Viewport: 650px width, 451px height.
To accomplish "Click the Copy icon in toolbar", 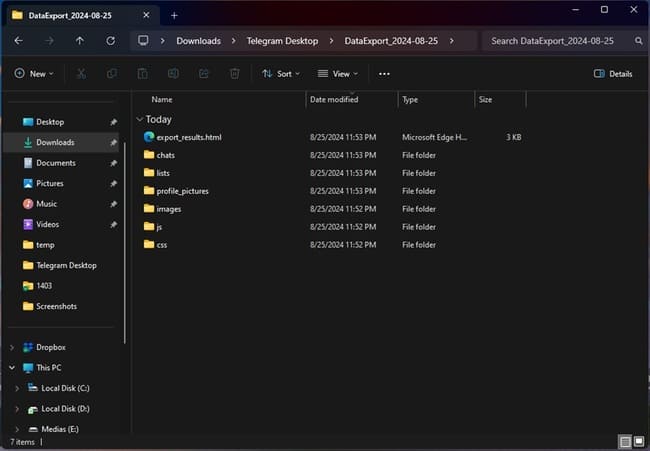I will tap(111, 74).
